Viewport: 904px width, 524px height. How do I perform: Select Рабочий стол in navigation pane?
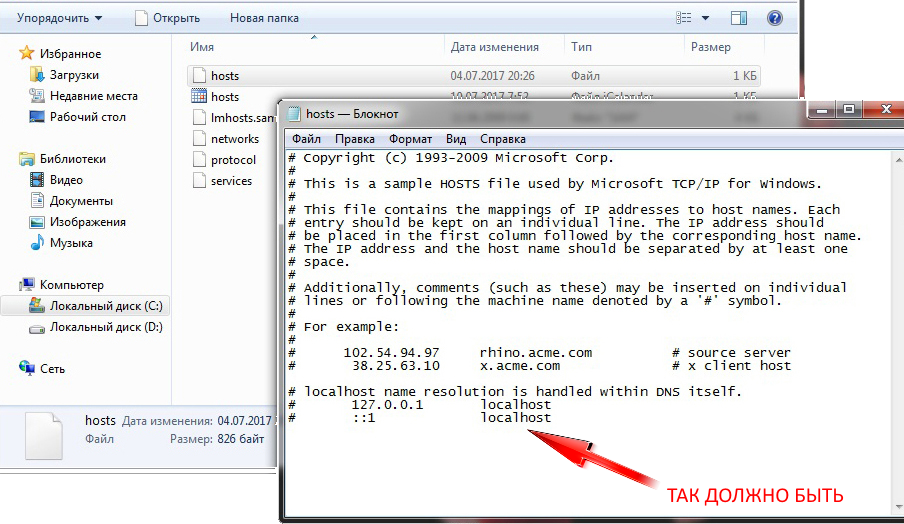77,117
